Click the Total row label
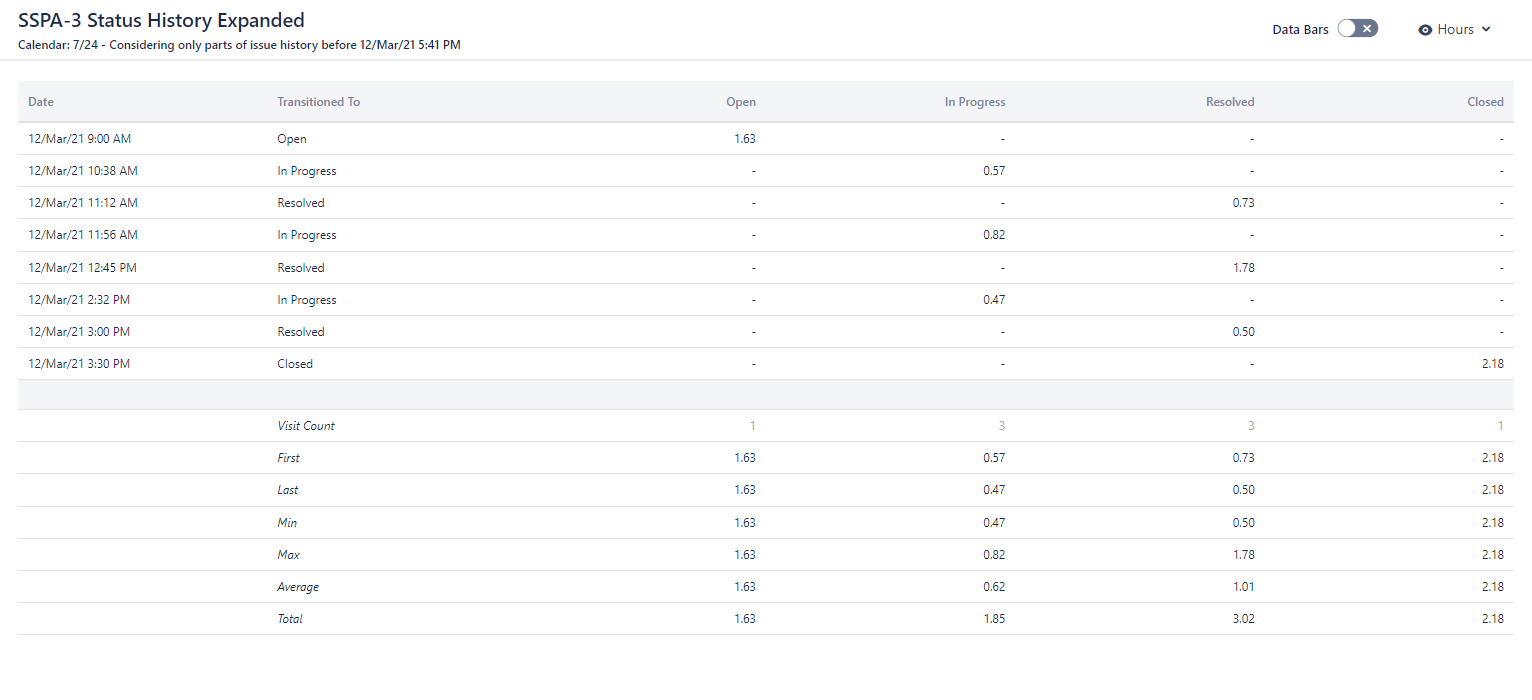The image size is (1532, 700). (x=290, y=619)
